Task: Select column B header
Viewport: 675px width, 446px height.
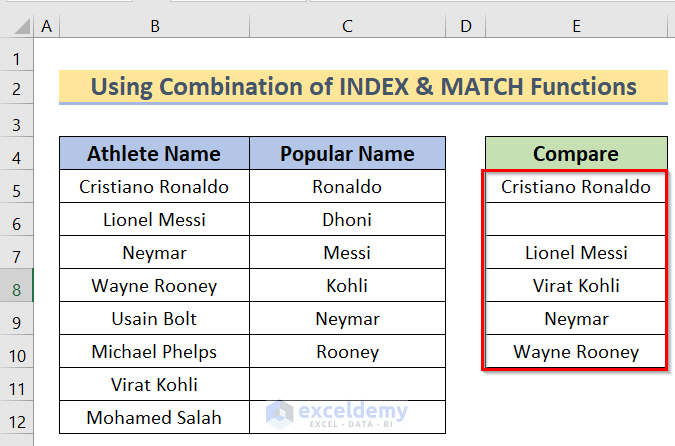Action: pyautogui.click(x=154, y=26)
